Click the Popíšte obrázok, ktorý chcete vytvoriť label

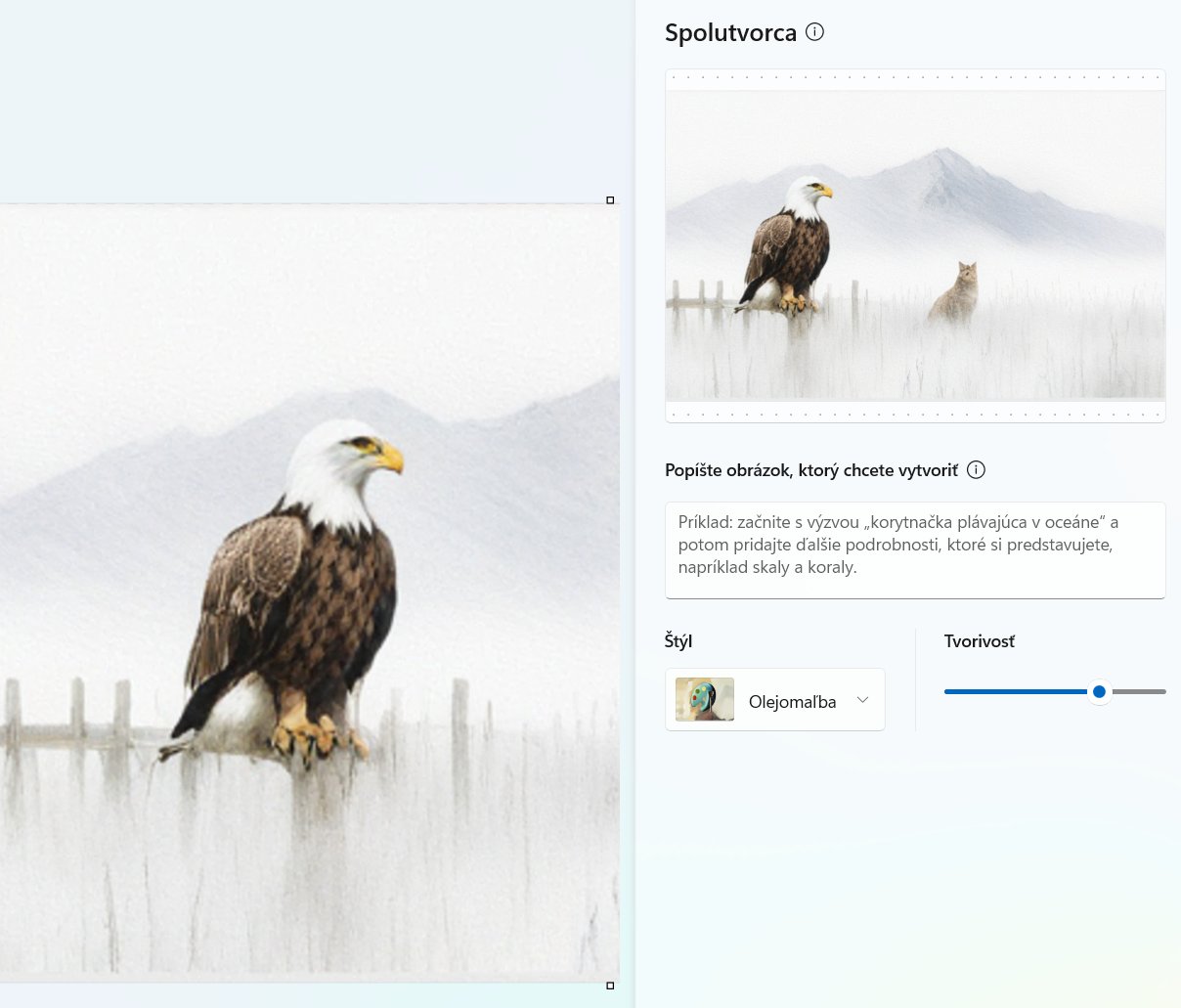[810, 470]
